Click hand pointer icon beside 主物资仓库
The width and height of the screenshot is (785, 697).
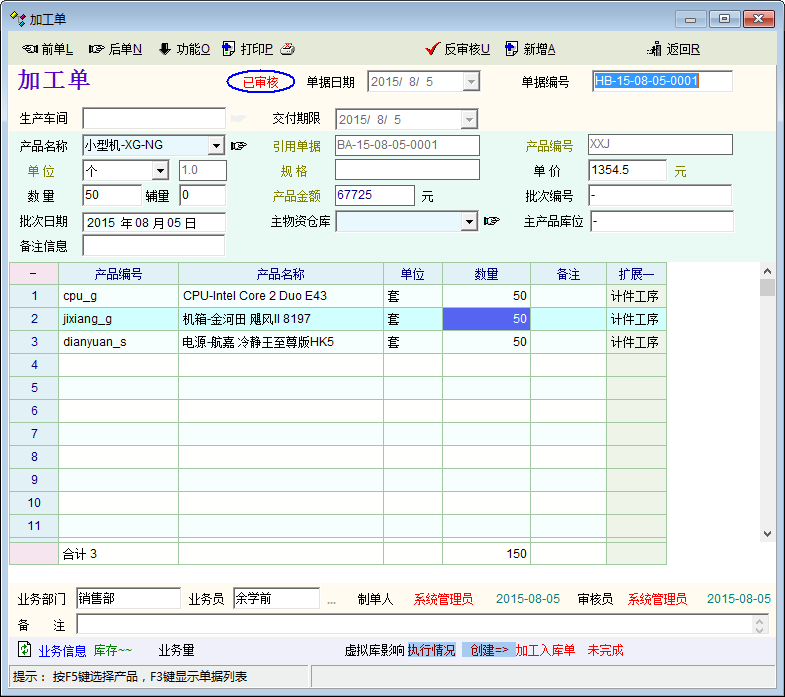point(491,221)
